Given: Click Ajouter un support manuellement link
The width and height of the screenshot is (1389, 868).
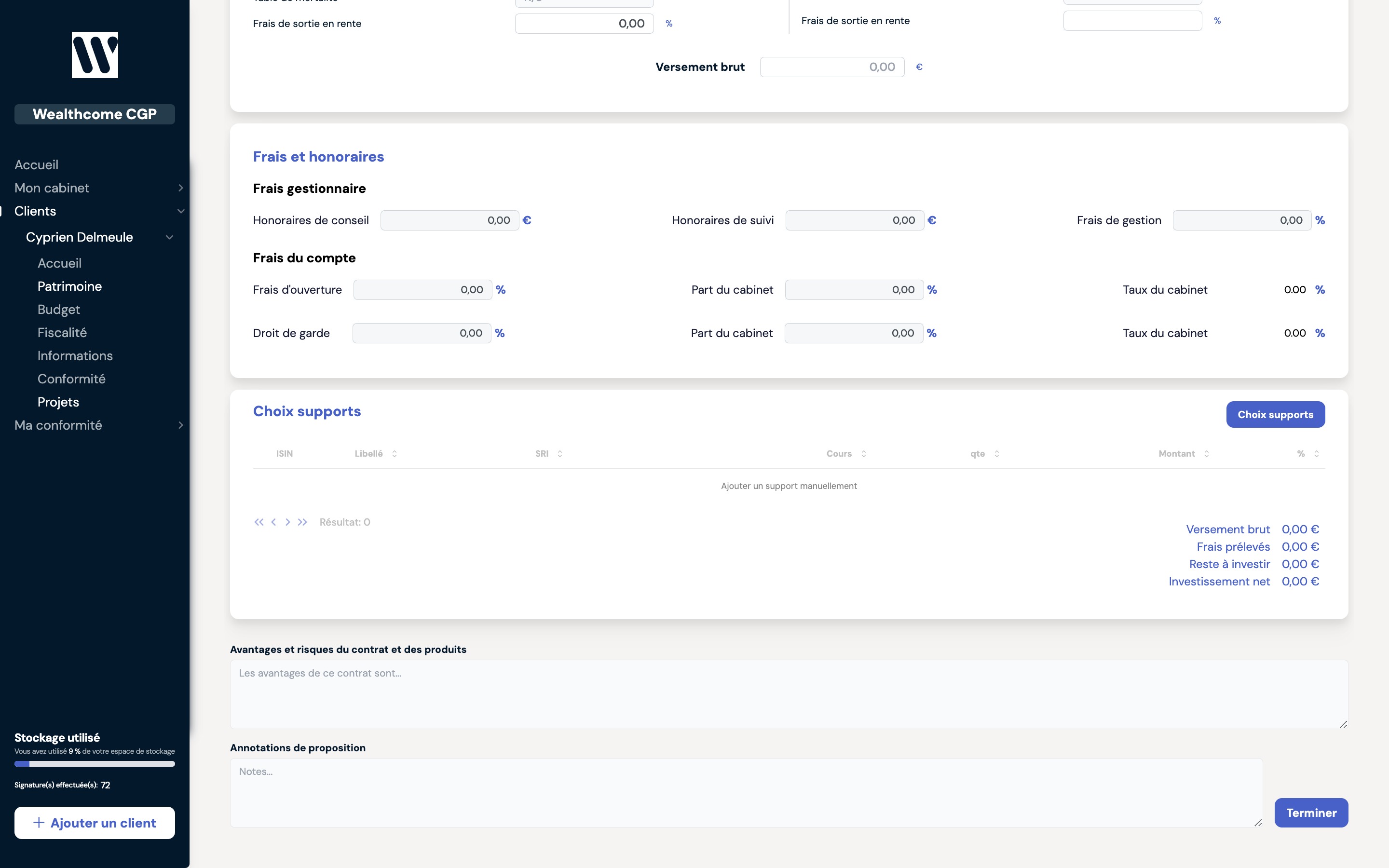Looking at the screenshot, I should pos(789,486).
